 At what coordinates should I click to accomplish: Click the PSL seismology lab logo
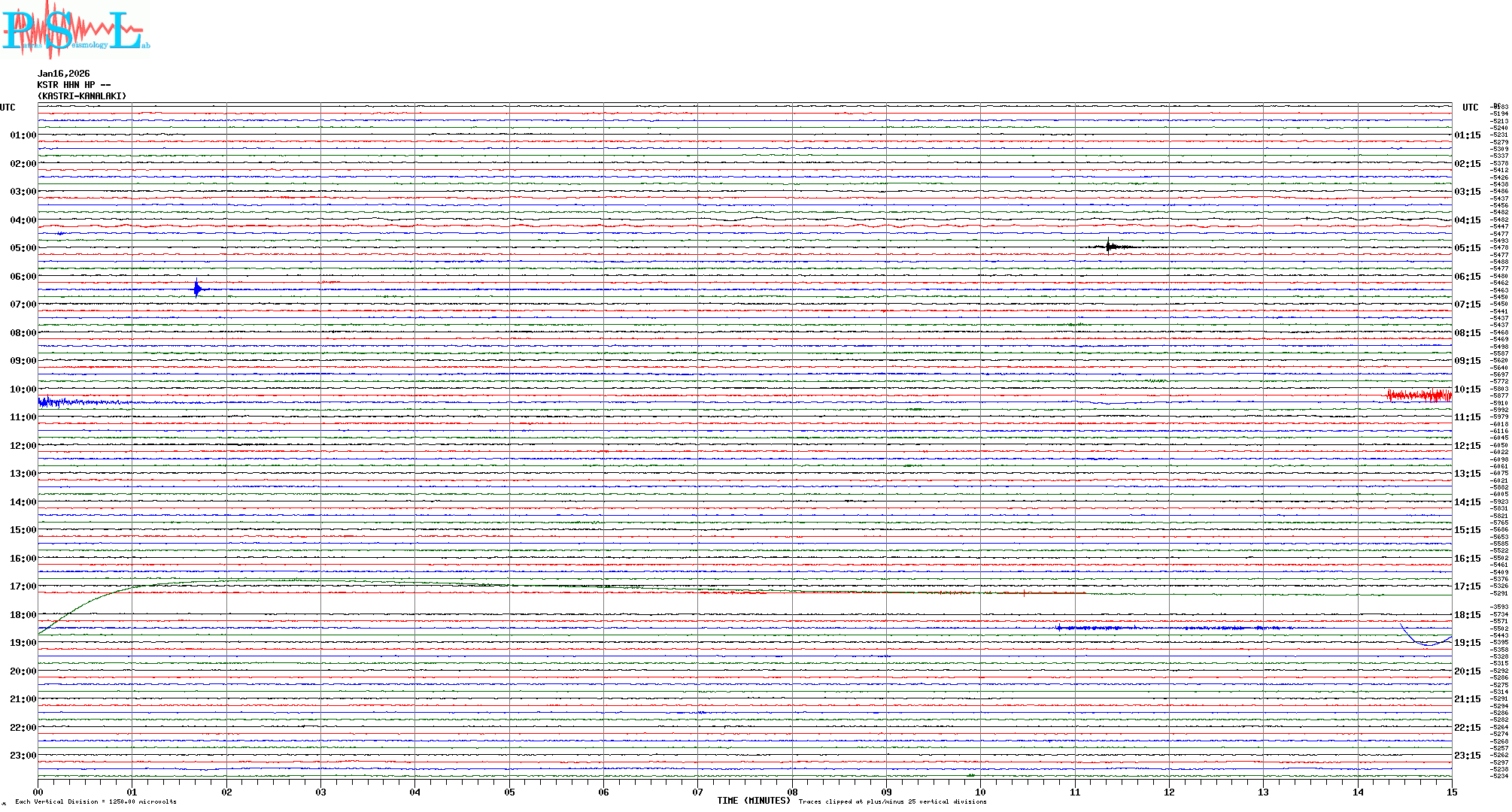(75, 30)
